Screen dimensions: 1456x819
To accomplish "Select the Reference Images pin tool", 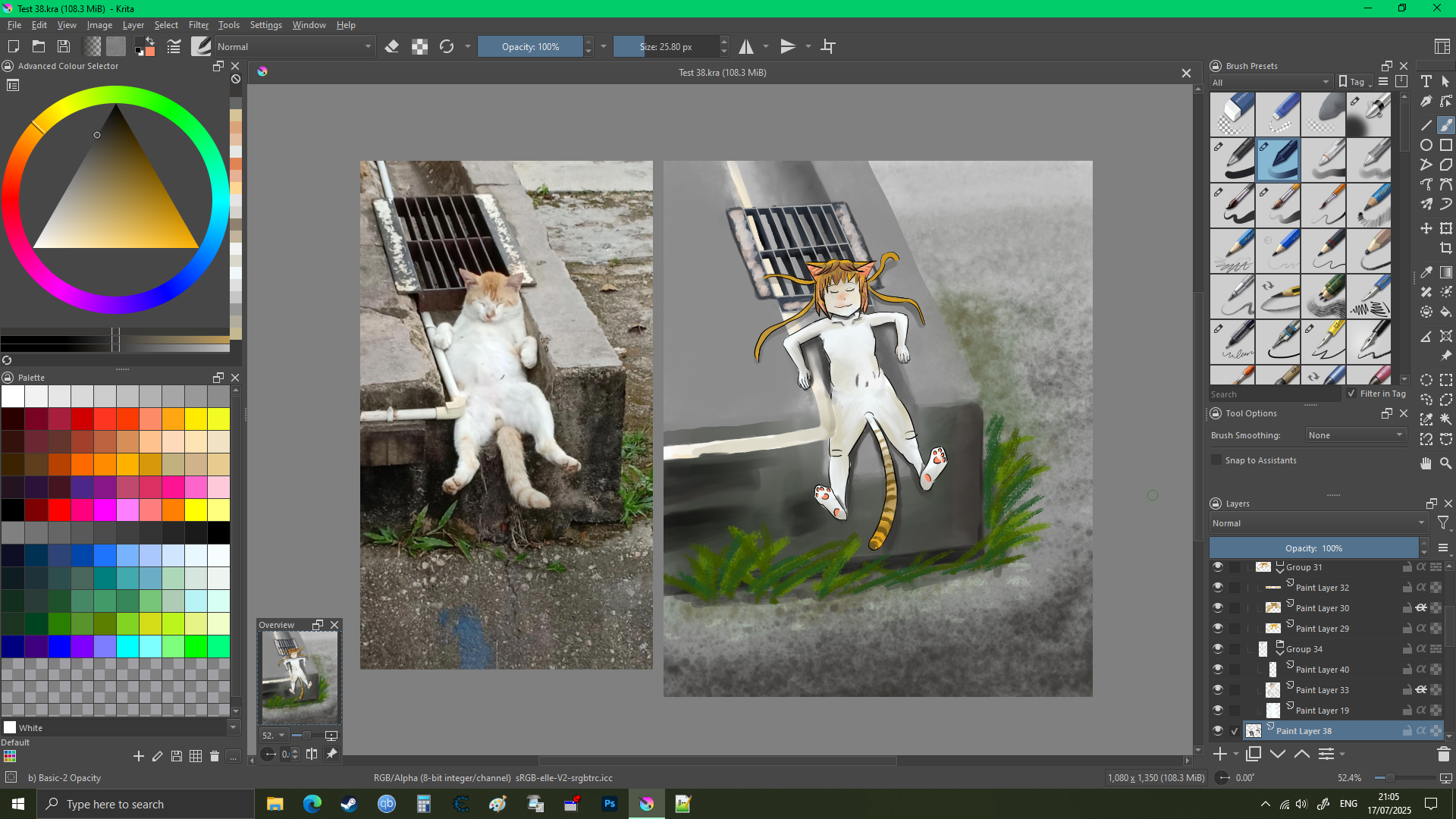I will [1446, 356].
